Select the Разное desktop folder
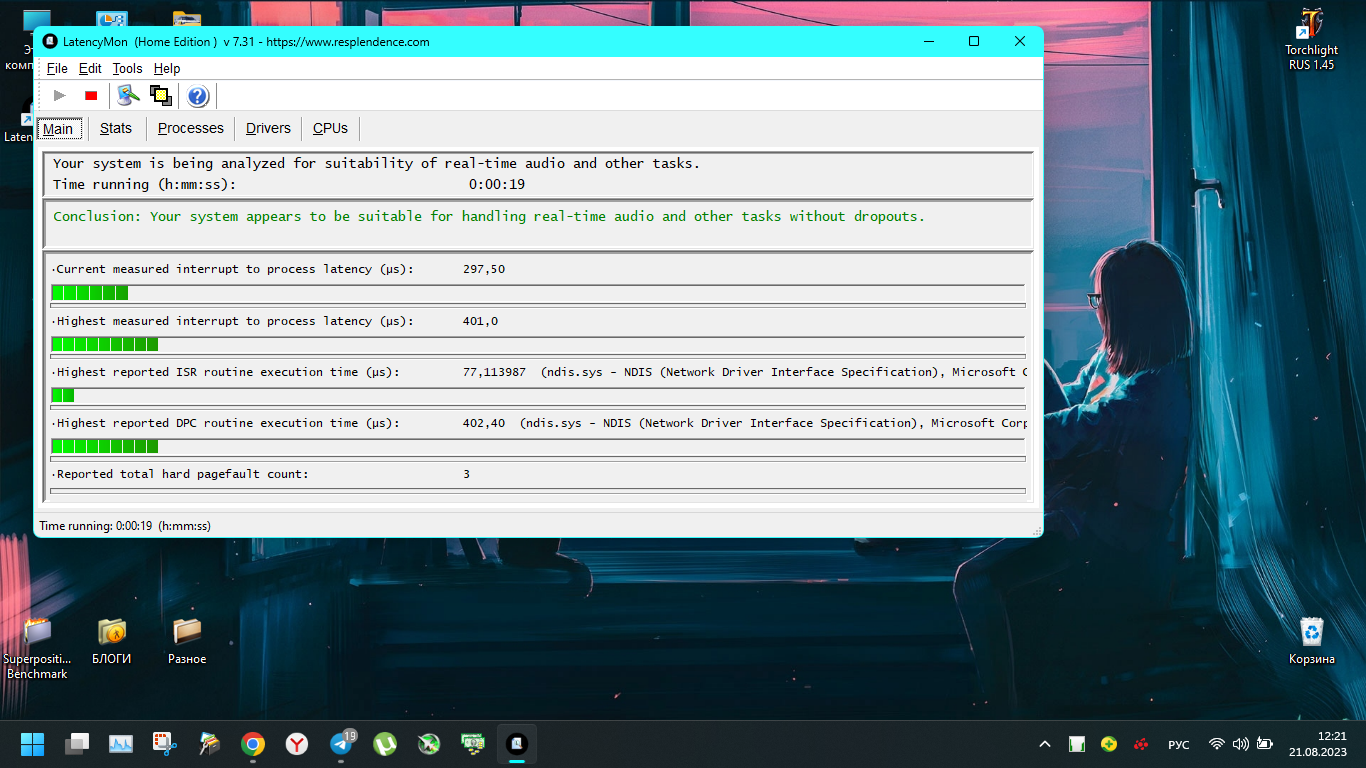The image size is (1366, 768). tap(187, 641)
